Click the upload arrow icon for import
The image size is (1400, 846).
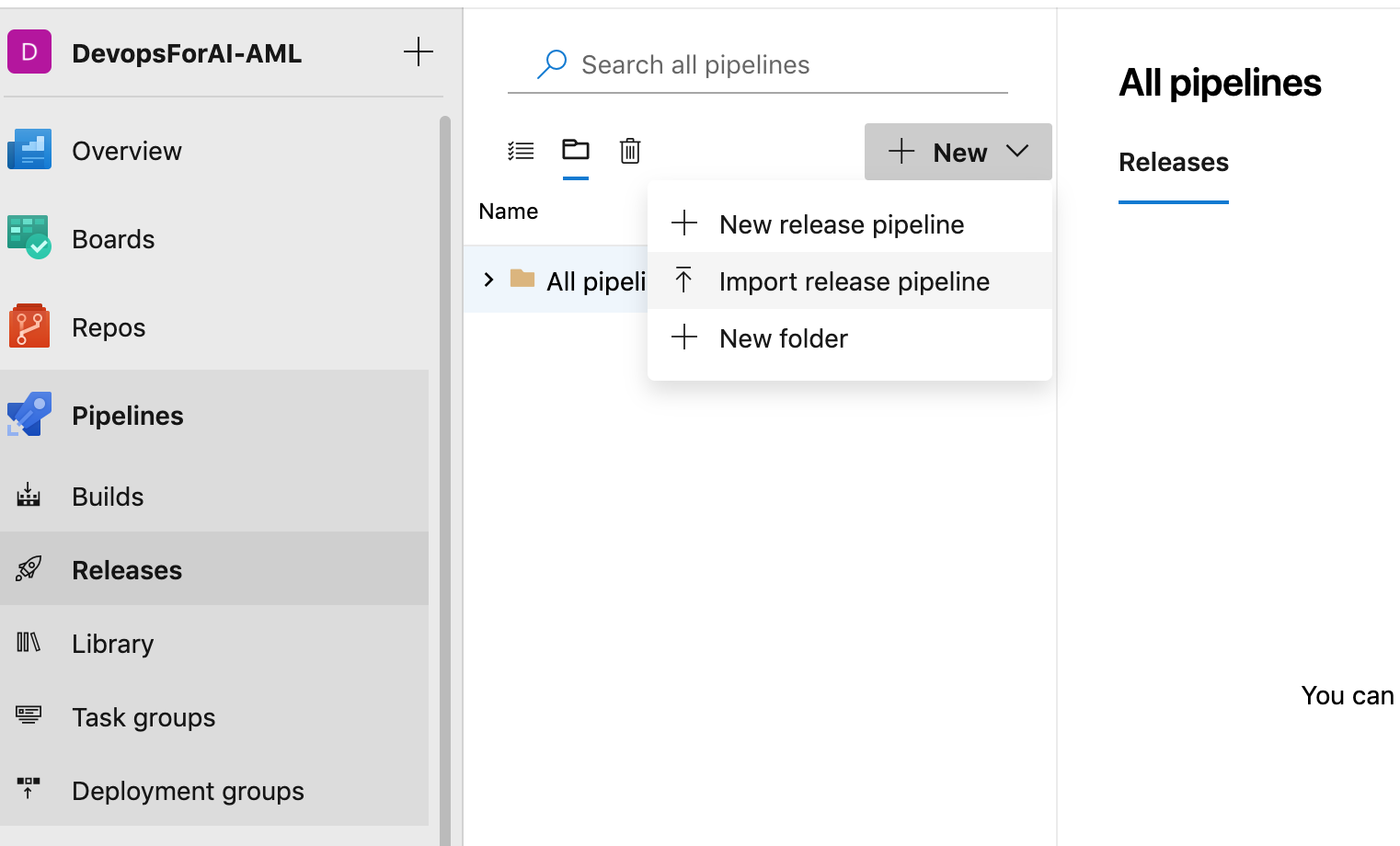click(683, 280)
